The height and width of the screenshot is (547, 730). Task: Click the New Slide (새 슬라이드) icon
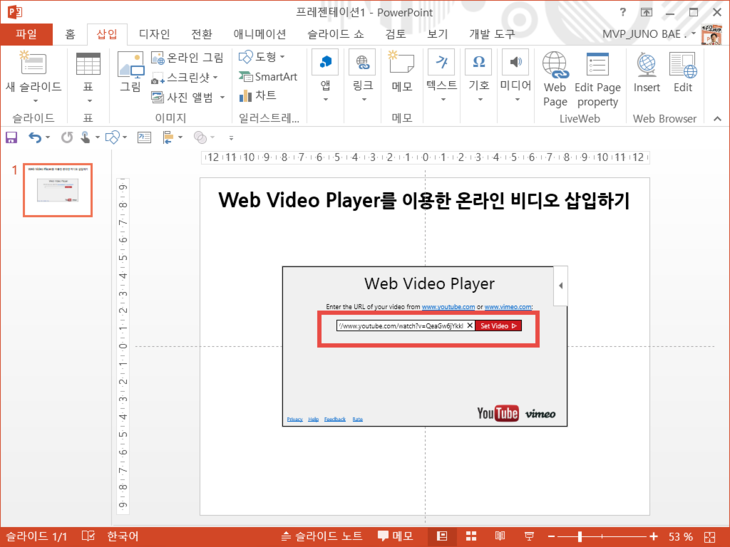(x=33, y=64)
